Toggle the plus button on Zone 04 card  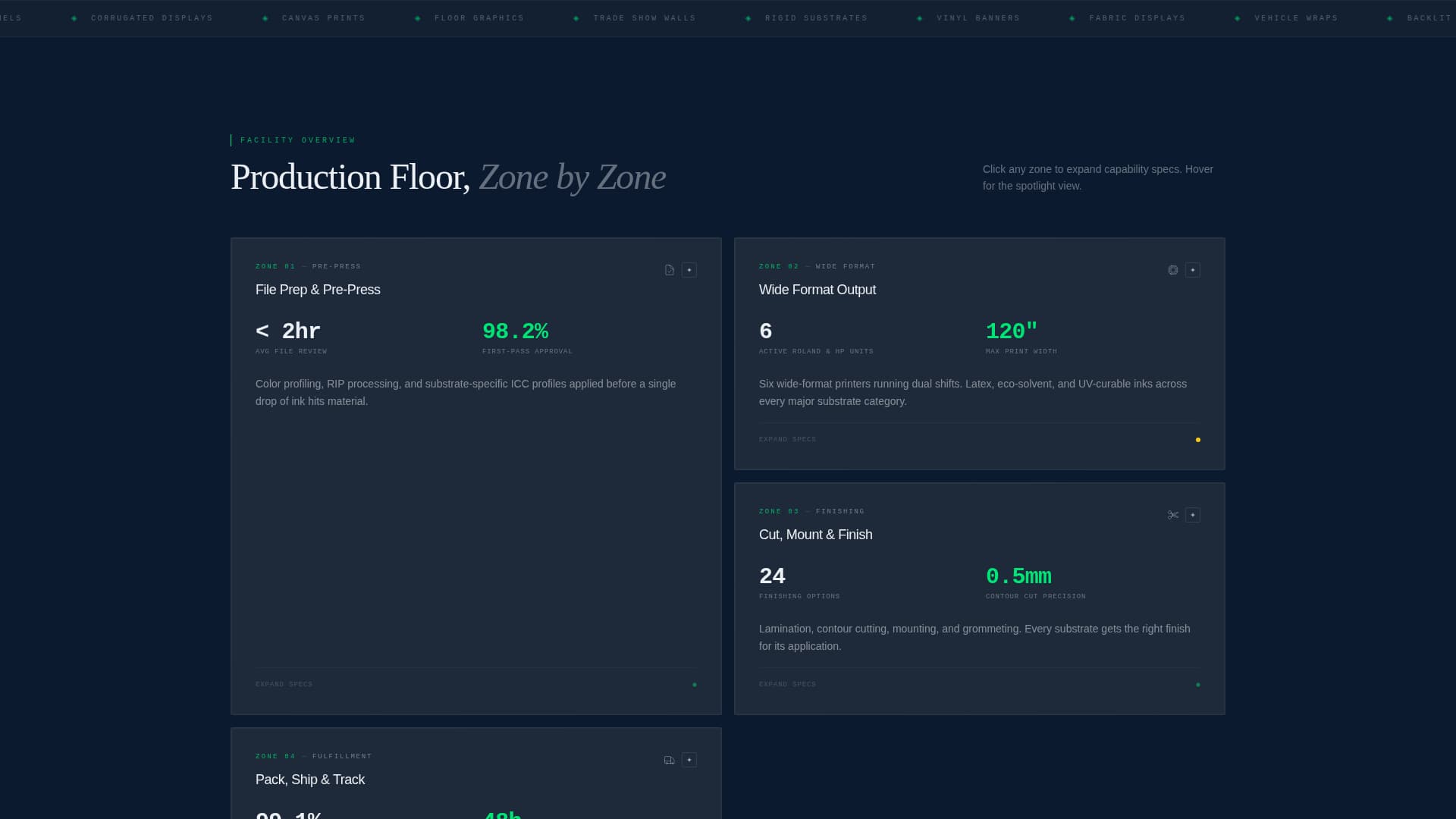tap(689, 760)
